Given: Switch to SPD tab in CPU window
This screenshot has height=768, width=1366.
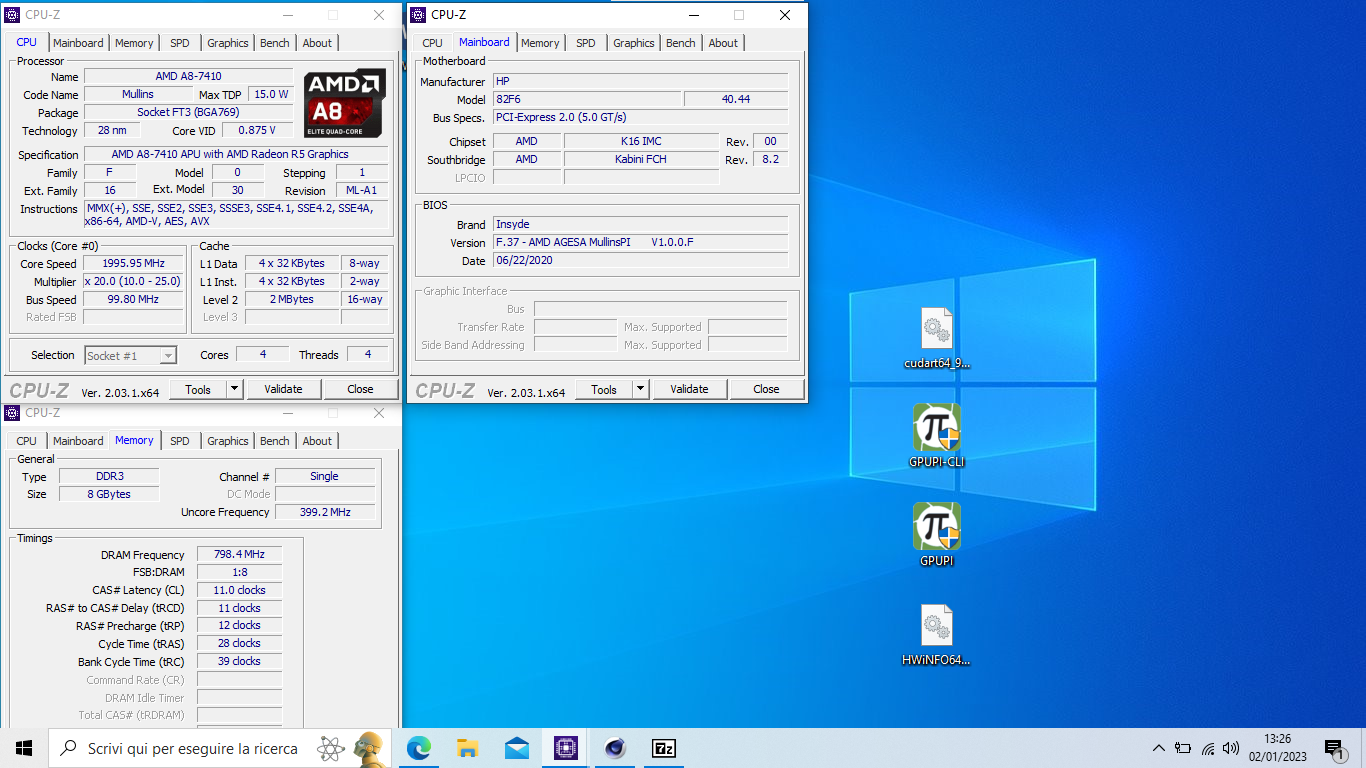Looking at the screenshot, I should pos(179,43).
